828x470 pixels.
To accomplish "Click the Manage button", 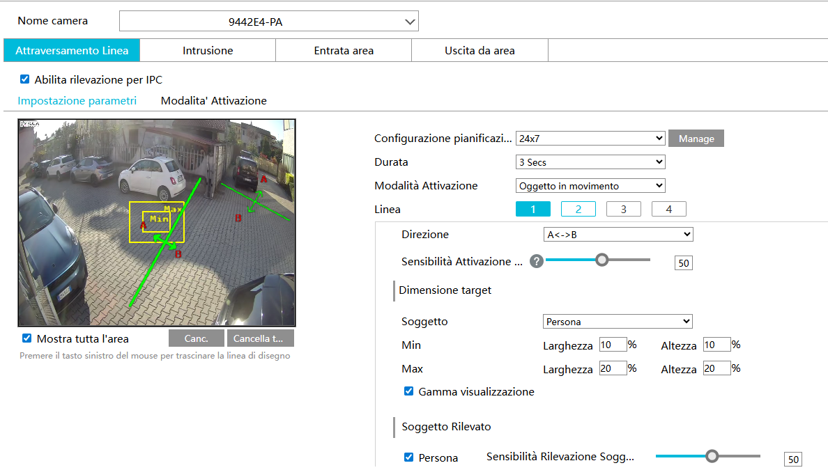I will 696,139.
